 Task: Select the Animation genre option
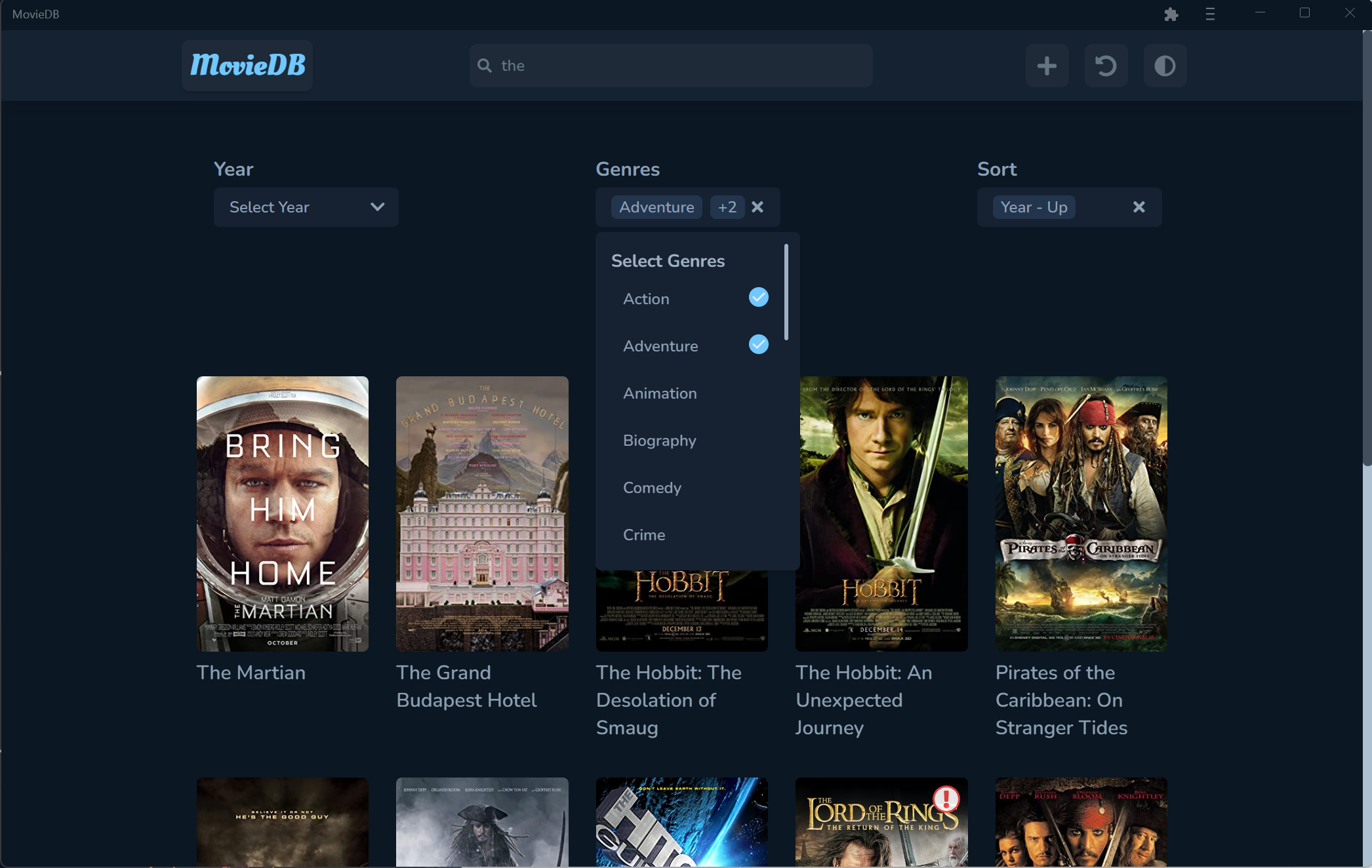(660, 393)
